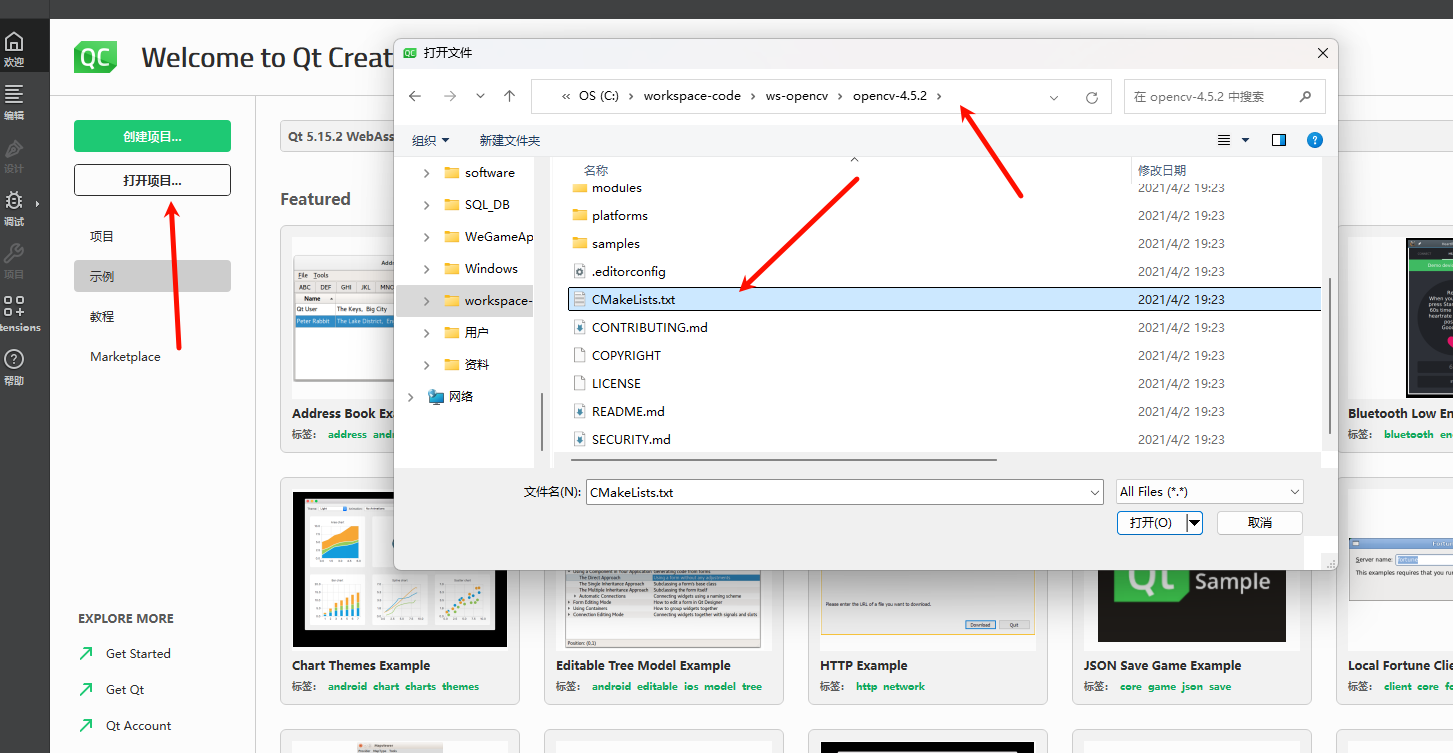
Task: Click the file list vertical scrollbar
Action: 1330,355
